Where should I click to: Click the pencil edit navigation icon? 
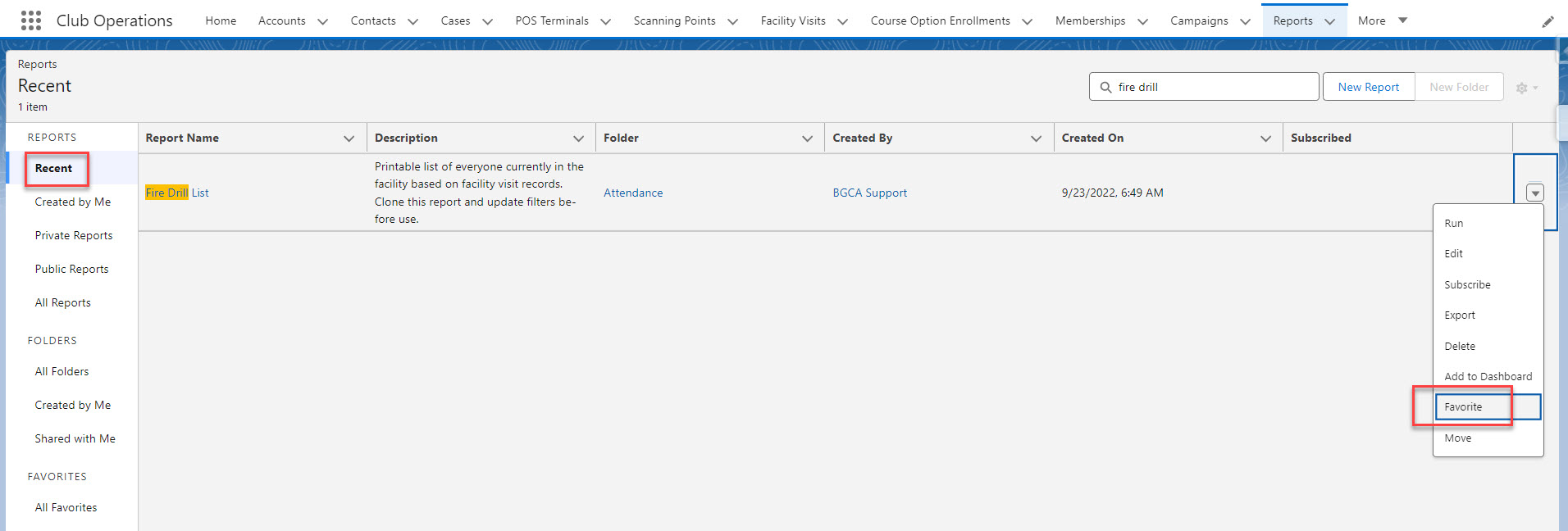1547,22
